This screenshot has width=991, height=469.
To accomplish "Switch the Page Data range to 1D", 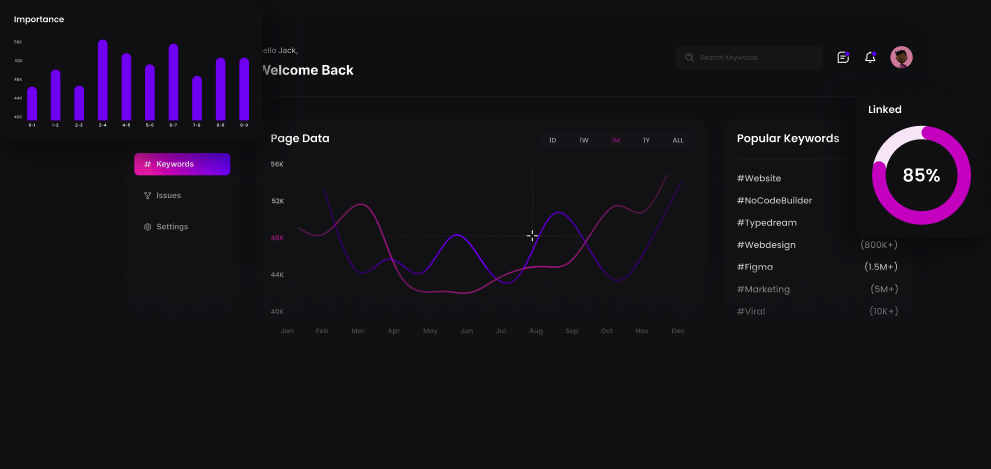I will click(x=552, y=140).
